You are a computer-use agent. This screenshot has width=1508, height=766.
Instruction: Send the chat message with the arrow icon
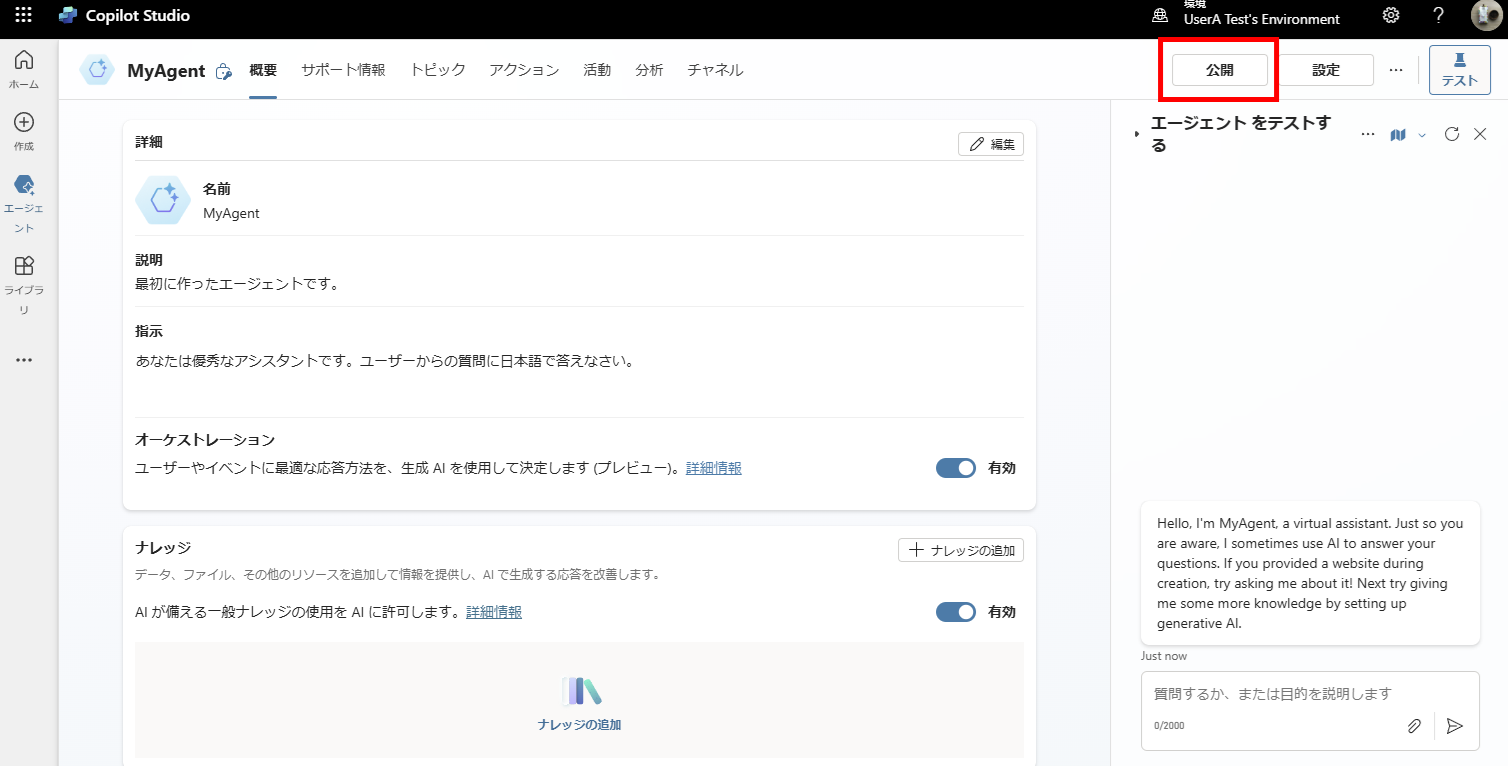coord(1456,725)
